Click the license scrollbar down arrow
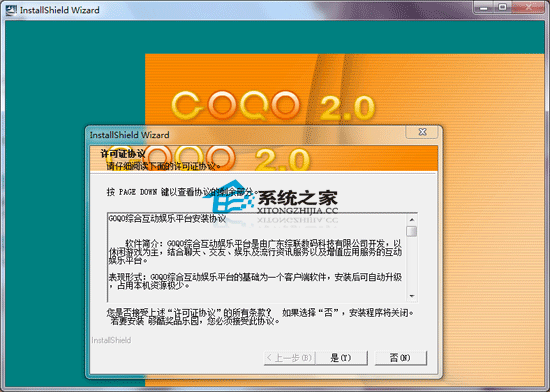 412,296
